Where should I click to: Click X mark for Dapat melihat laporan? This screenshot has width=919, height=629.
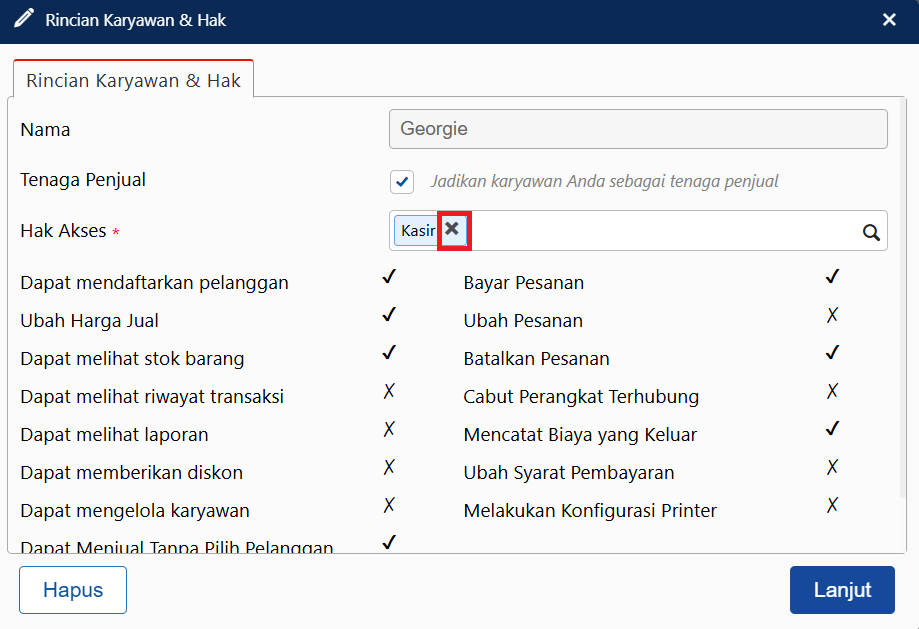coord(389,429)
